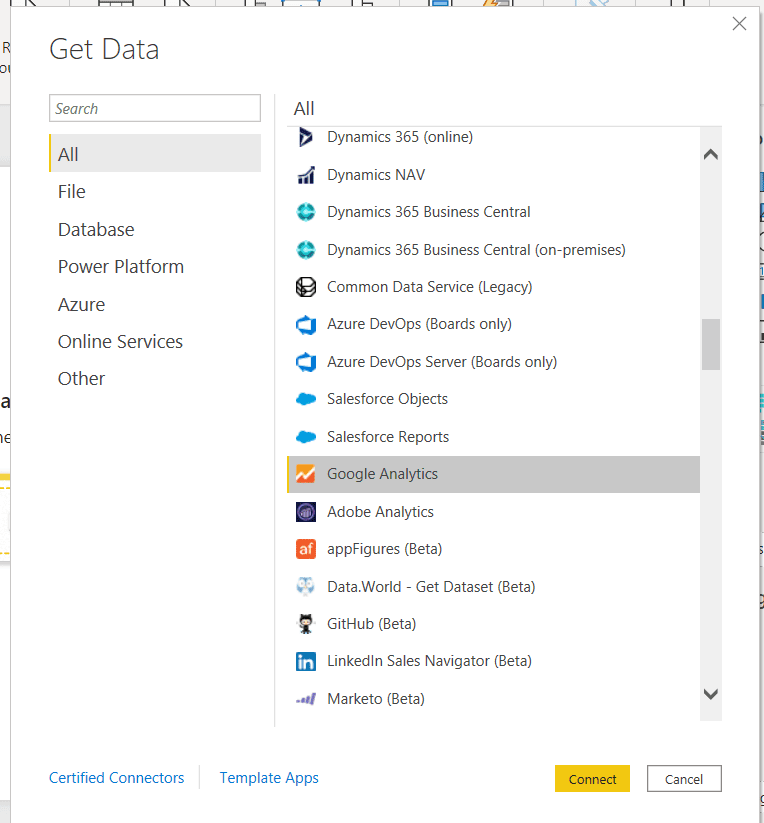Viewport: 764px width, 823px height.
Task: Click the Salesforce Reports cloud icon
Action: 306,437
